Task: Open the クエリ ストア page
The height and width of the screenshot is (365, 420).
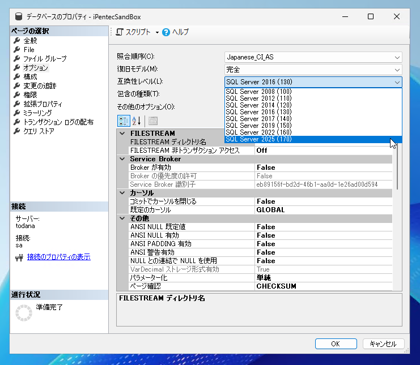Action: coord(39,131)
